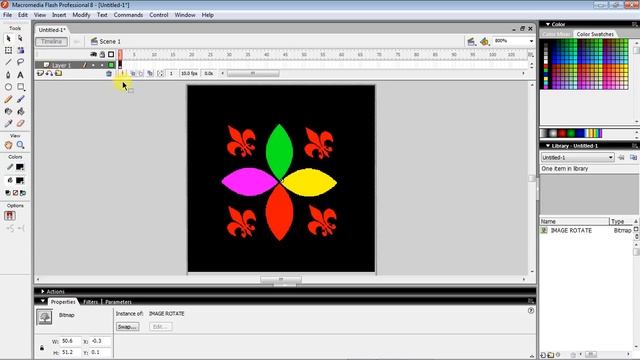This screenshot has width=640, height=360.
Task: Collapse the Properties panel
Action: tap(42, 301)
